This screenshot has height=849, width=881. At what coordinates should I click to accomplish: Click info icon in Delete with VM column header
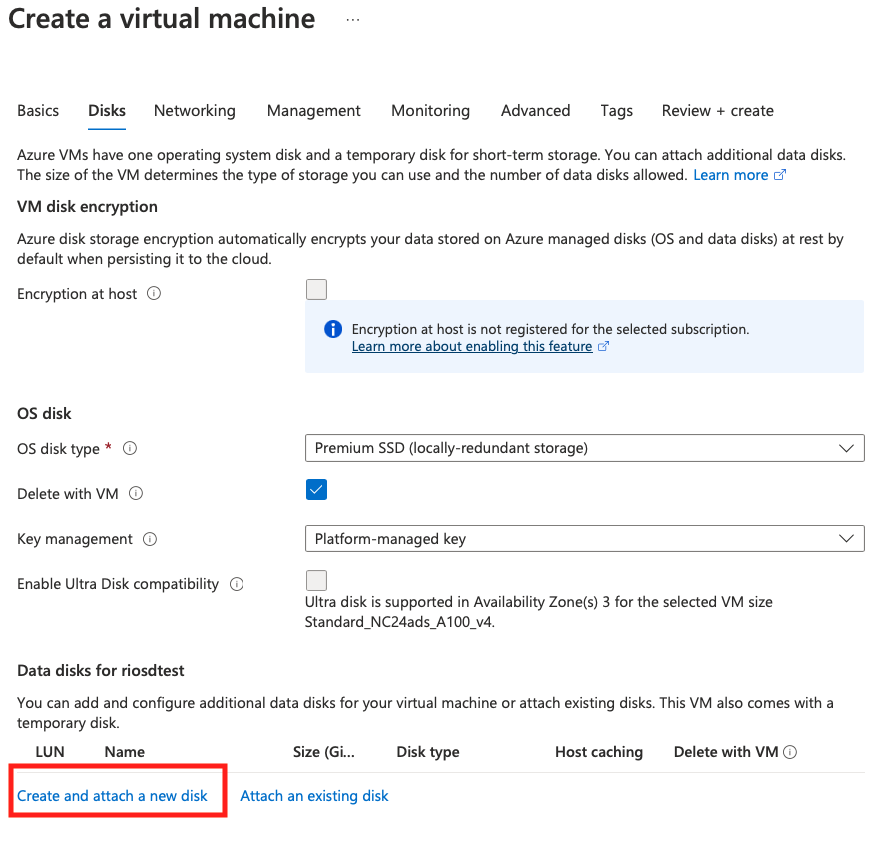point(790,752)
